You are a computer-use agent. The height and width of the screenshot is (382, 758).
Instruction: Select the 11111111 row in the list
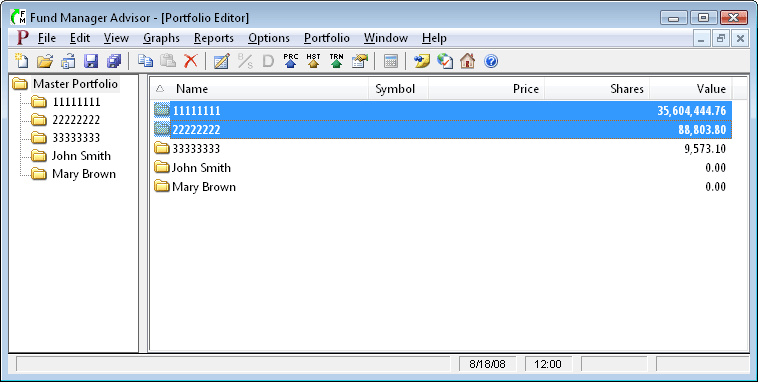click(x=442, y=110)
